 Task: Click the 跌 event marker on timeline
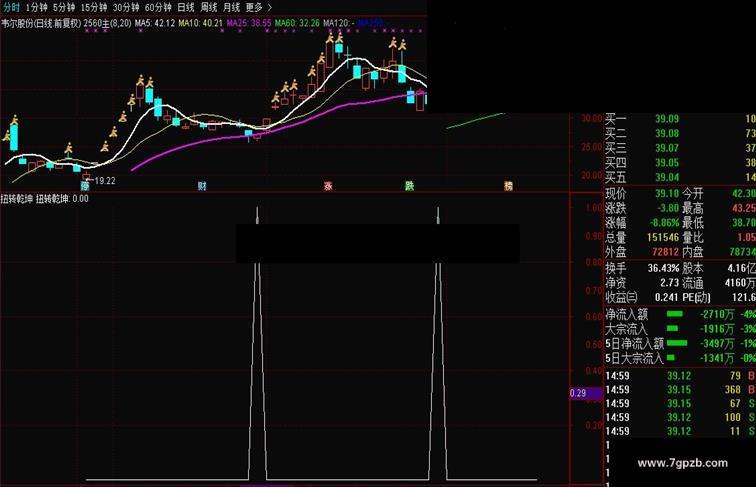pyautogui.click(x=409, y=186)
